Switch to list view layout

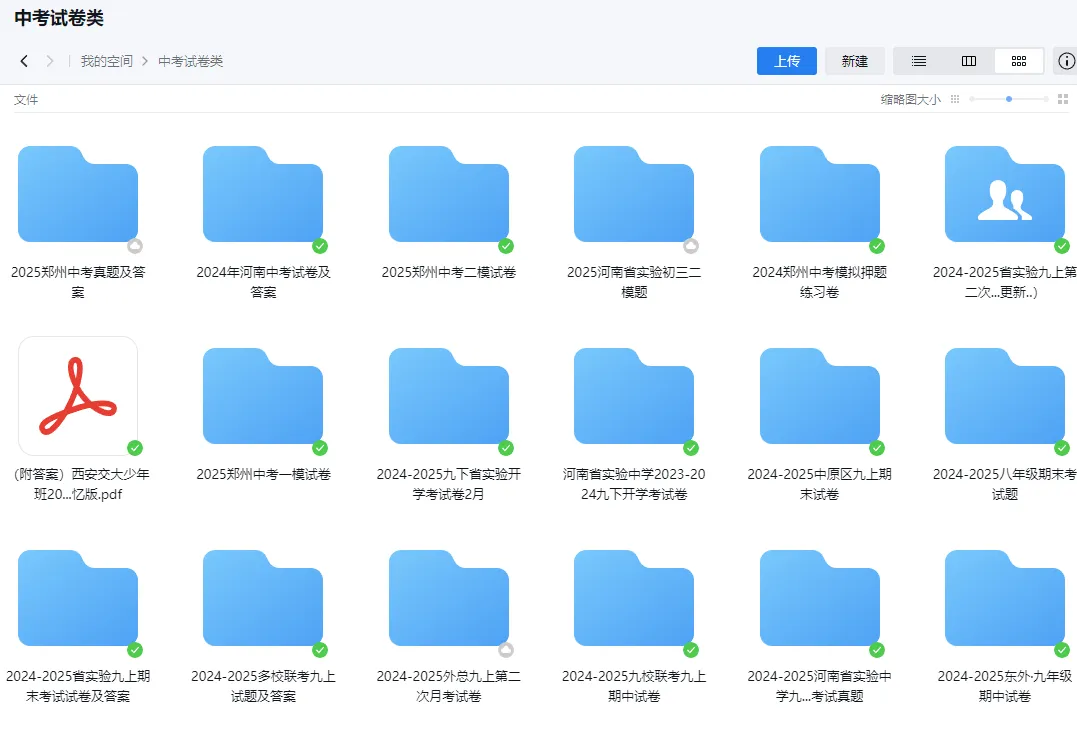[x=919, y=61]
